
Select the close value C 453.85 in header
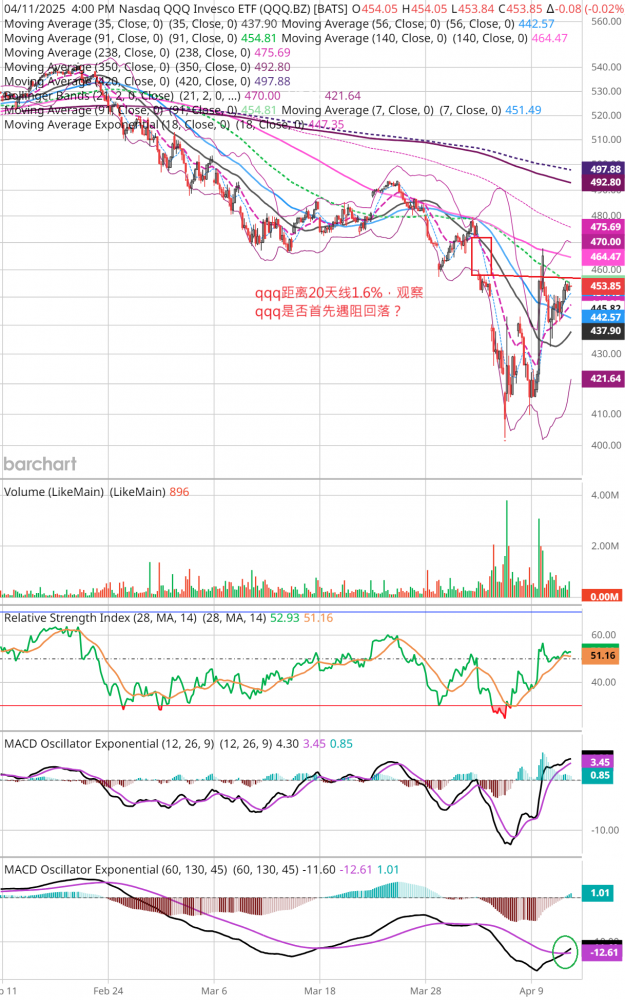521,9
